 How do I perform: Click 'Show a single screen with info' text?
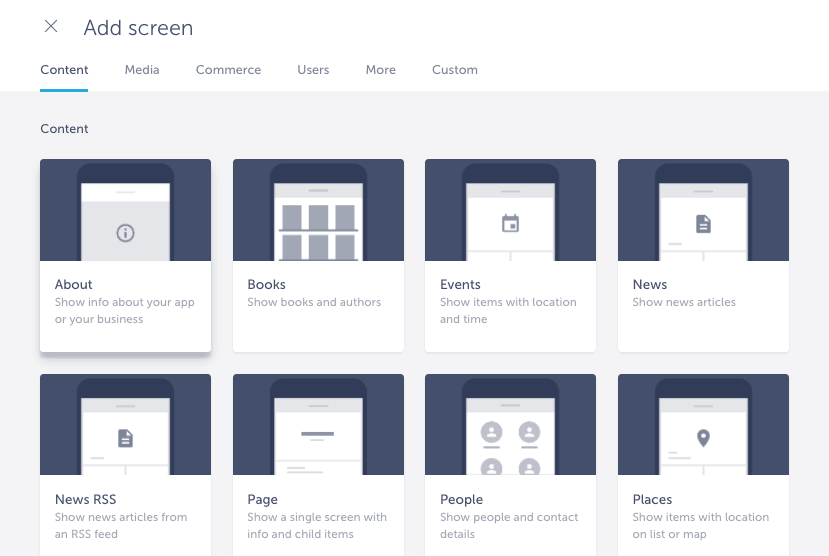tap(317, 525)
